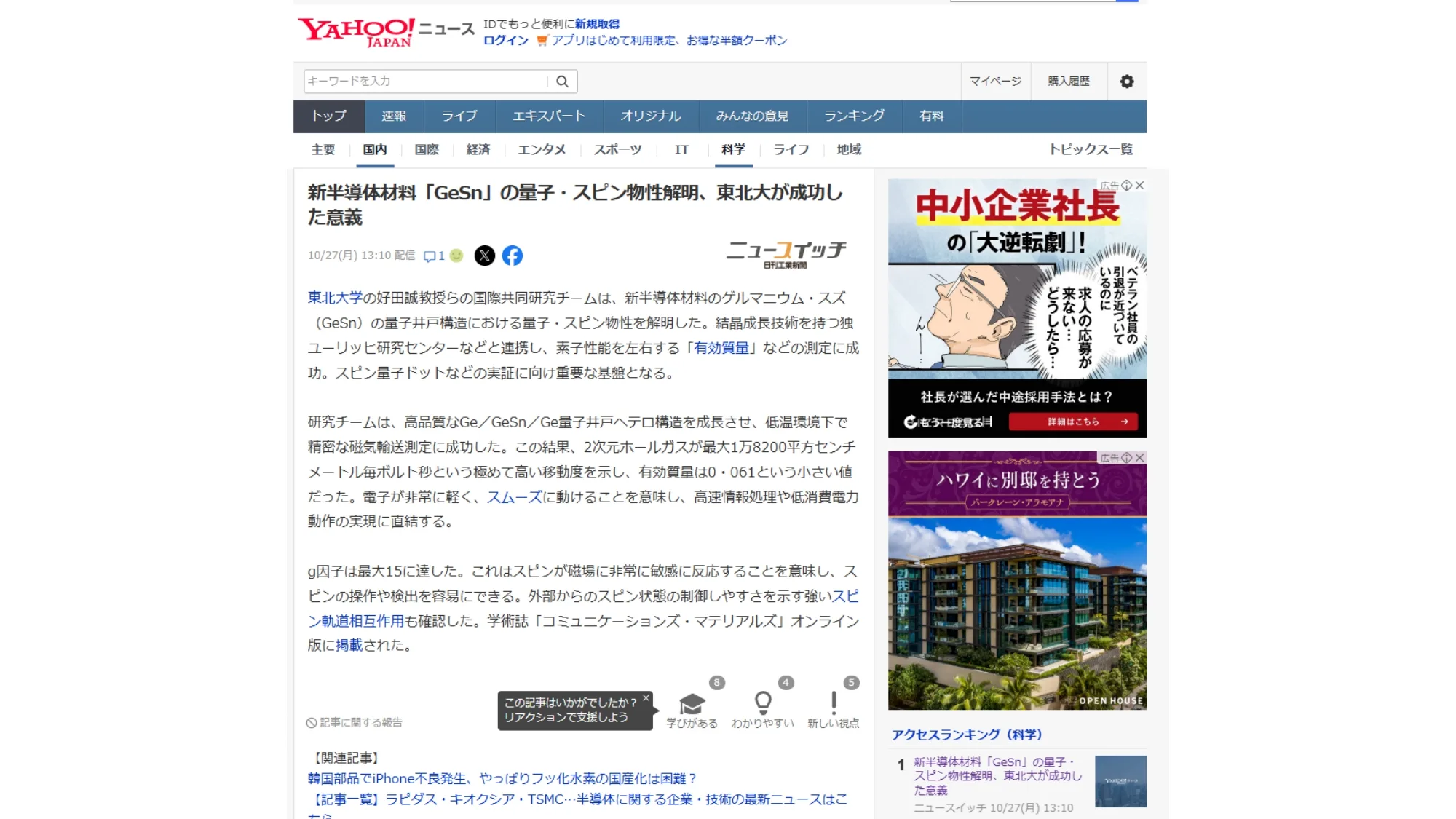Image resolution: width=1456 pixels, height=819 pixels.
Task: React with 学びがある graduation cap
Action: pyautogui.click(x=692, y=705)
